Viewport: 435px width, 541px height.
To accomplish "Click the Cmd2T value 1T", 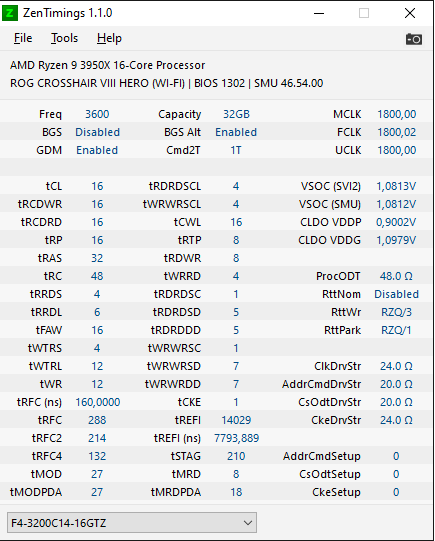I will pyautogui.click(x=236, y=150).
